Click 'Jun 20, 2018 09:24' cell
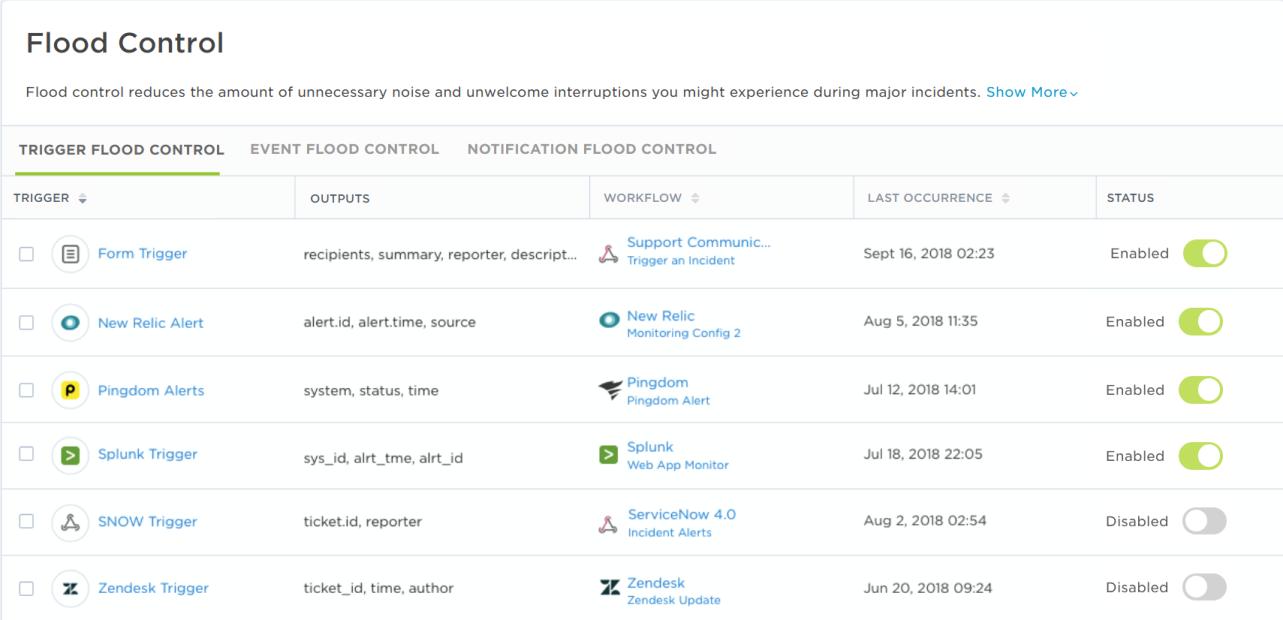This screenshot has width=1283, height=620. tap(928, 588)
